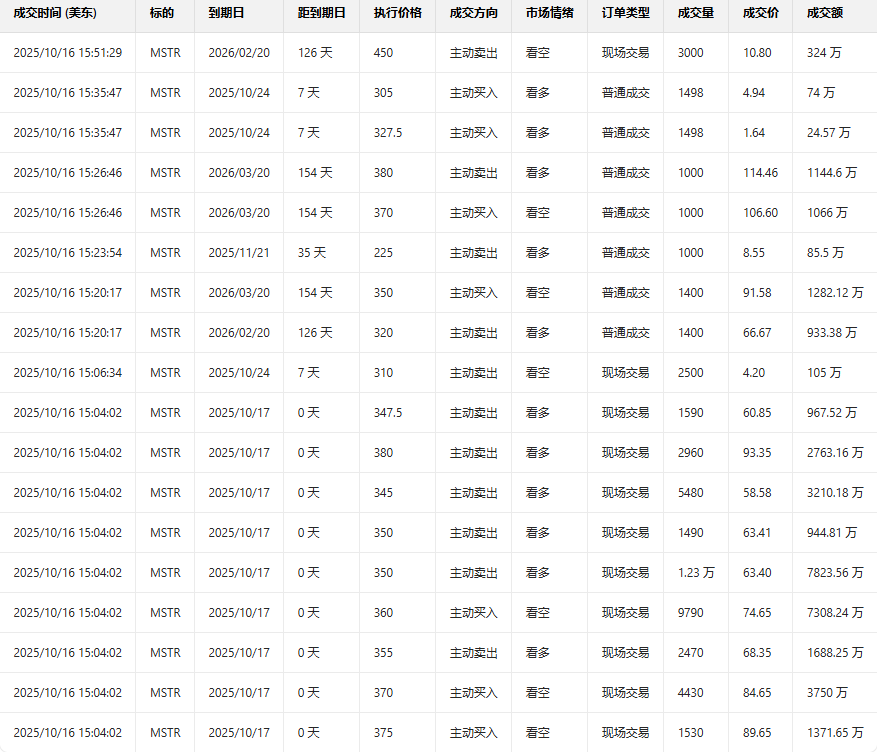The height and width of the screenshot is (752, 877).
Task: Click the volume 3000 cell
Action: click(x=691, y=53)
